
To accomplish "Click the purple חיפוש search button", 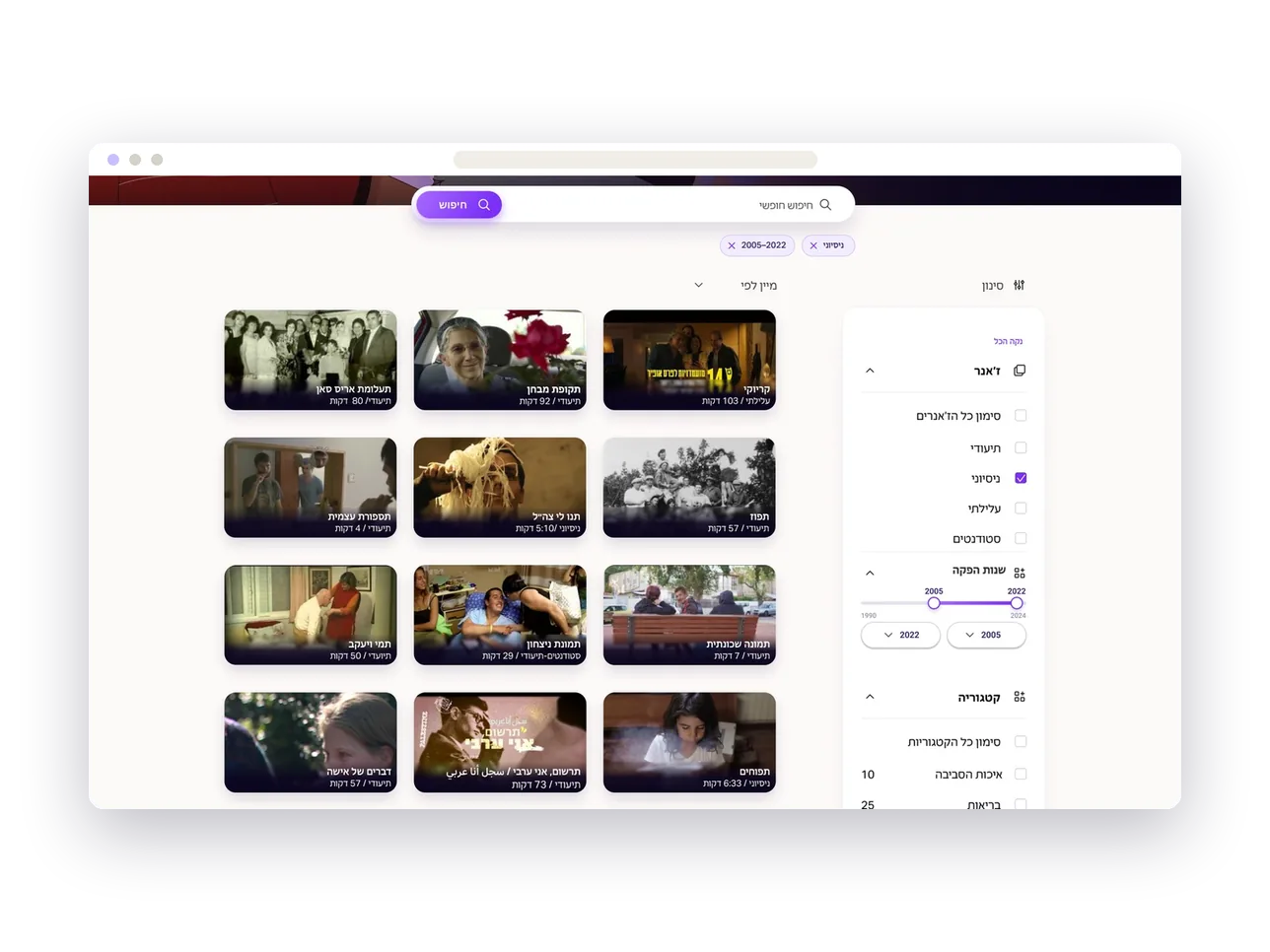I will [x=459, y=205].
